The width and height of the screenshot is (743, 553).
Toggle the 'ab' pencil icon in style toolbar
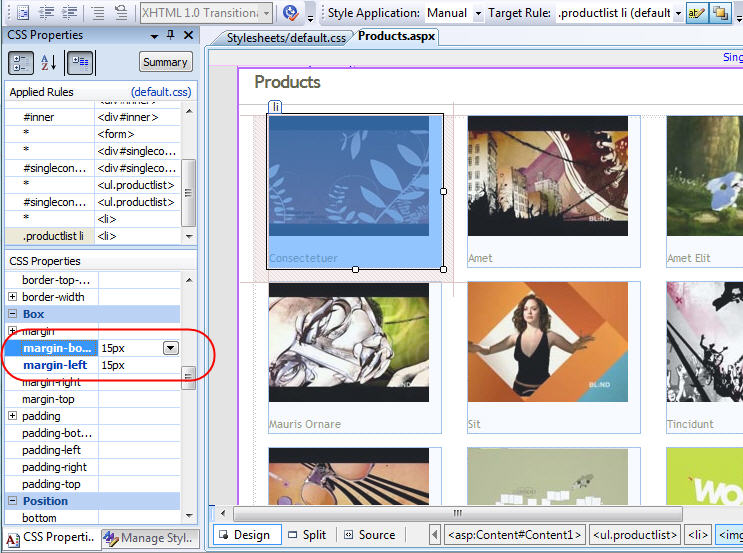[696, 13]
